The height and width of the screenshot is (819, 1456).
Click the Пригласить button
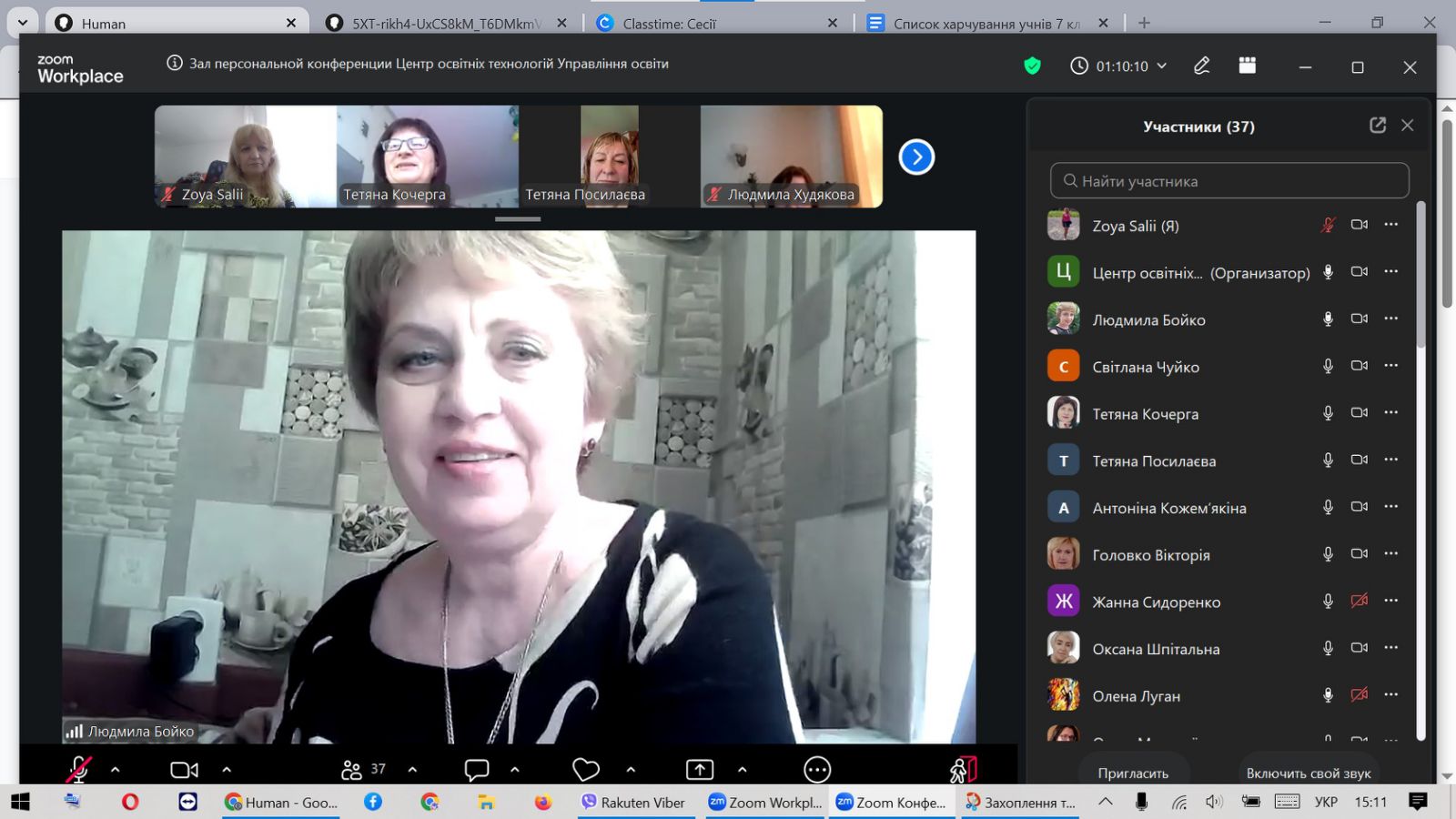pos(1132,773)
